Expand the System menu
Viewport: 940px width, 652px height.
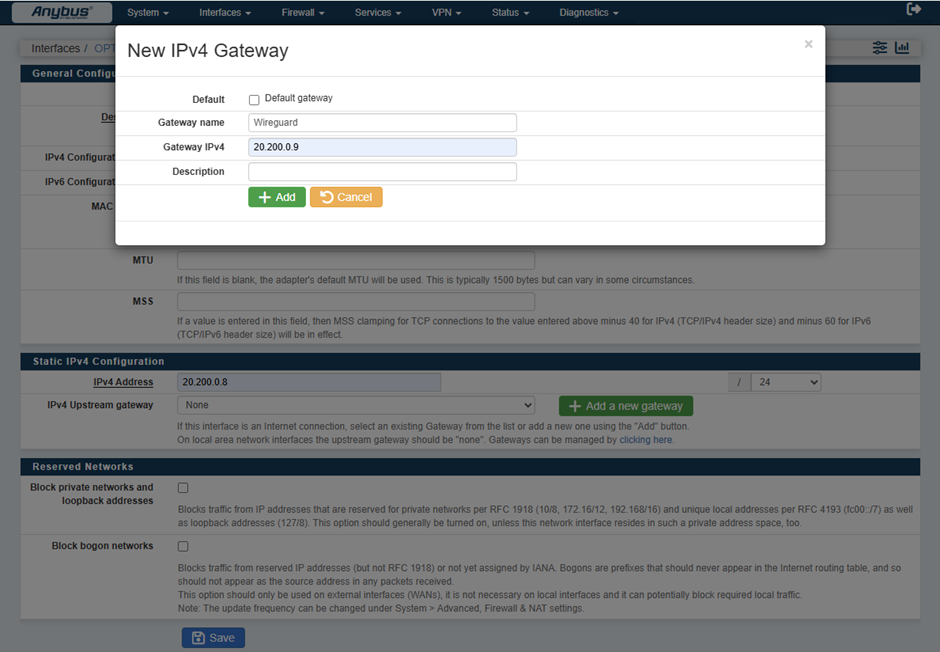[x=148, y=13]
